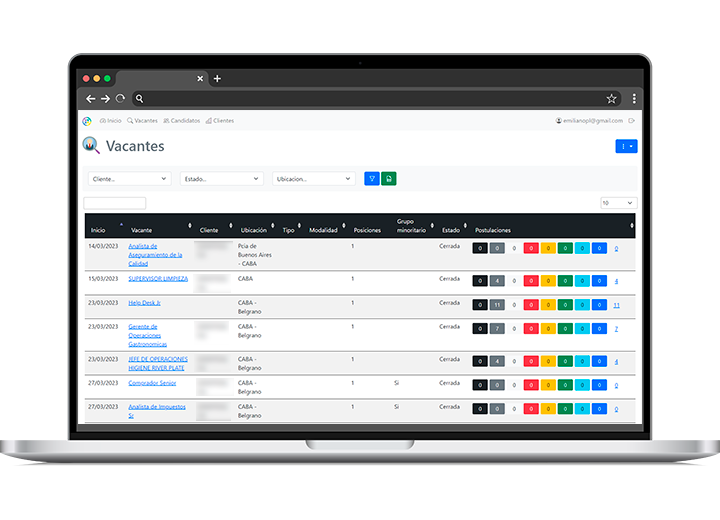Expand the Estado filter dropdown
Viewport: 720px width, 520px height.
point(221,179)
